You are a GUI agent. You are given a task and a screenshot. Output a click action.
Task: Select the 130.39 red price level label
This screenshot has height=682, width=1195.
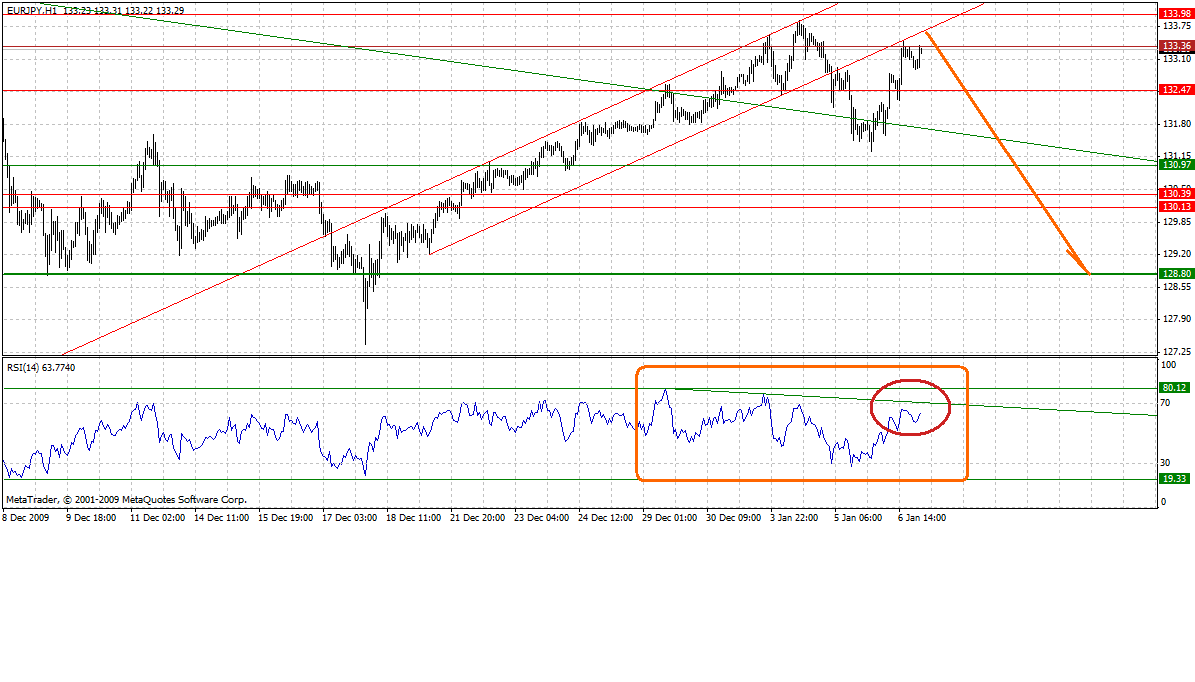point(1176,194)
